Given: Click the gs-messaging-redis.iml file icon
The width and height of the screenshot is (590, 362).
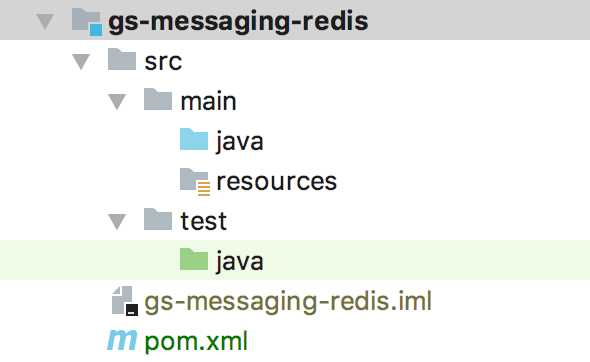Looking at the screenshot, I should click(125, 301).
